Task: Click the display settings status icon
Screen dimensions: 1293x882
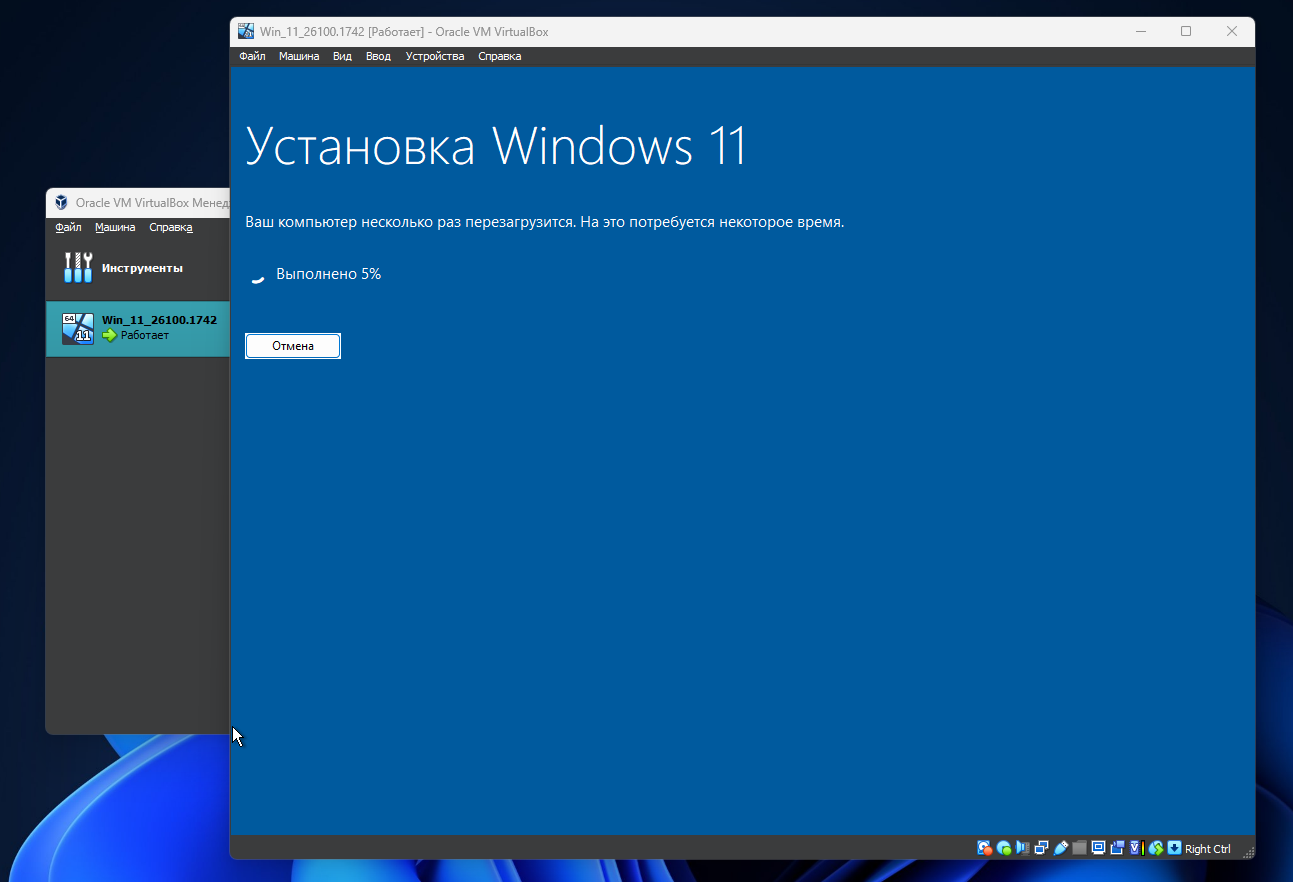Action: [x=1098, y=848]
